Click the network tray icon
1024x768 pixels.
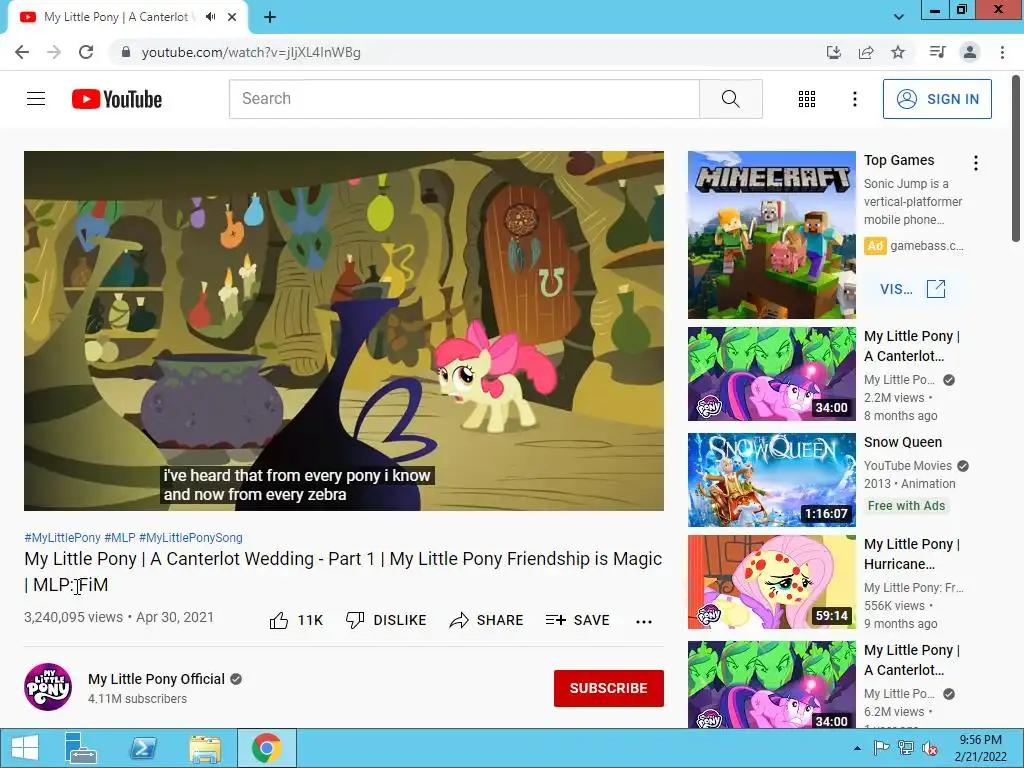coord(906,748)
